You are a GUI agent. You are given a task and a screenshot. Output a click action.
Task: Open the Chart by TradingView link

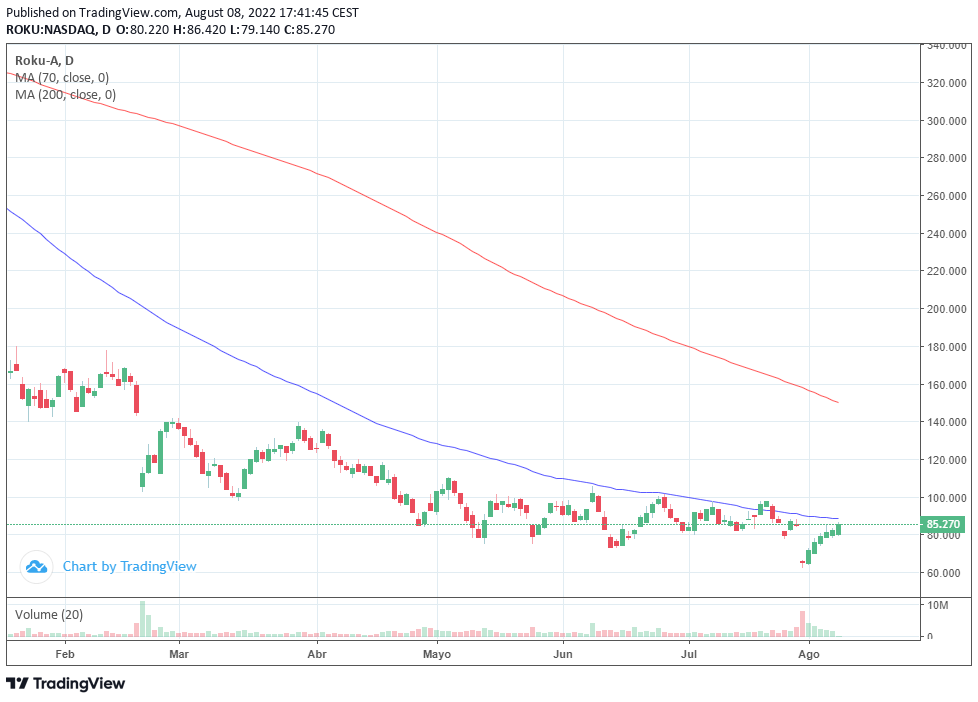point(129,566)
